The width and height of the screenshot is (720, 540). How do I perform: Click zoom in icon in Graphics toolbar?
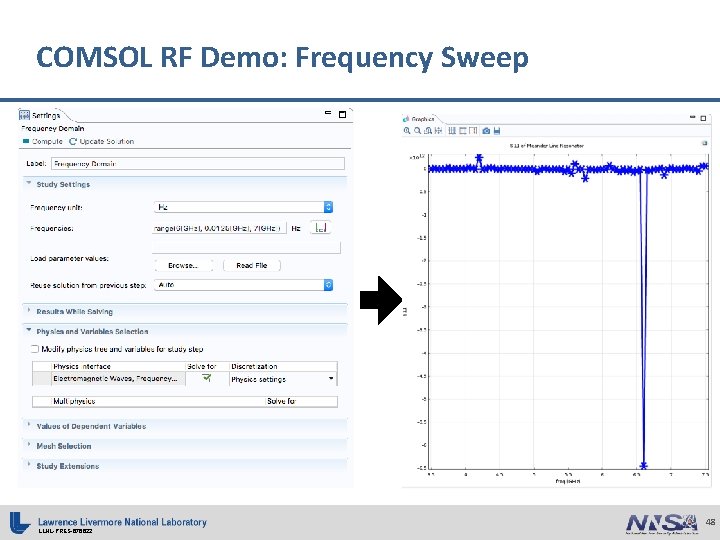[x=407, y=131]
